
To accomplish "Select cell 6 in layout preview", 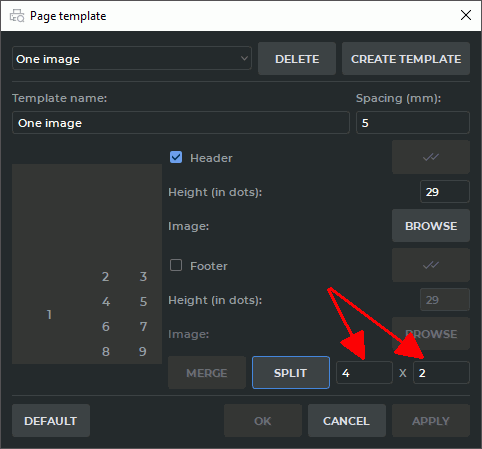I will point(105,327).
